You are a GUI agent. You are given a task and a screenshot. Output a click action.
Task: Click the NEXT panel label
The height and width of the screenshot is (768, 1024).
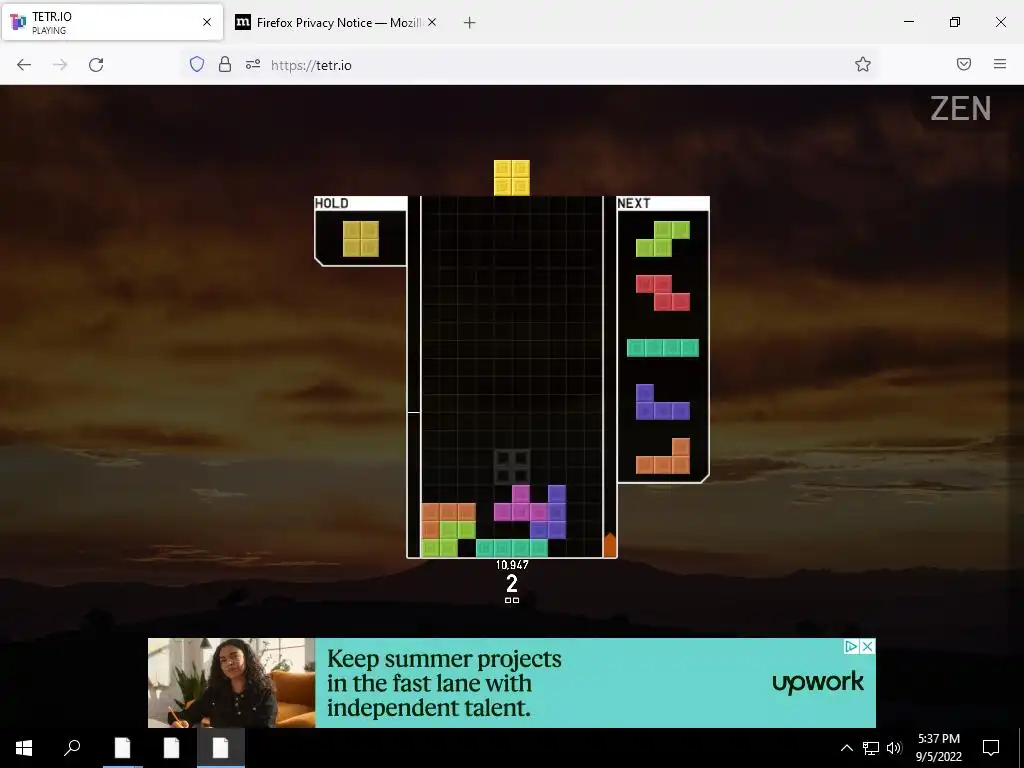[x=633, y=203]
